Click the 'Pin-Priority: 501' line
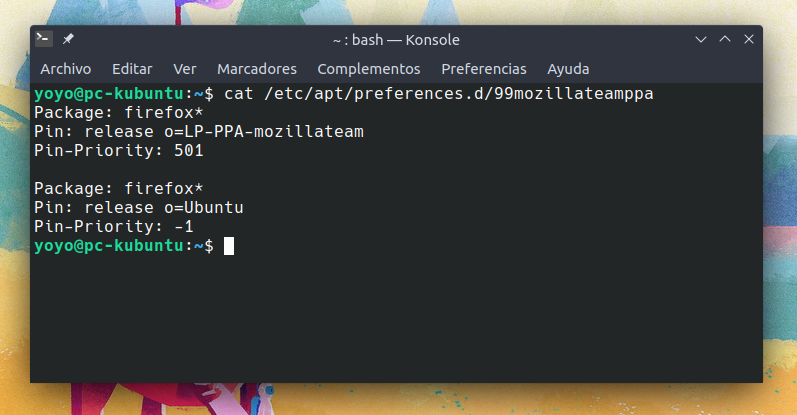 [118, 151]
